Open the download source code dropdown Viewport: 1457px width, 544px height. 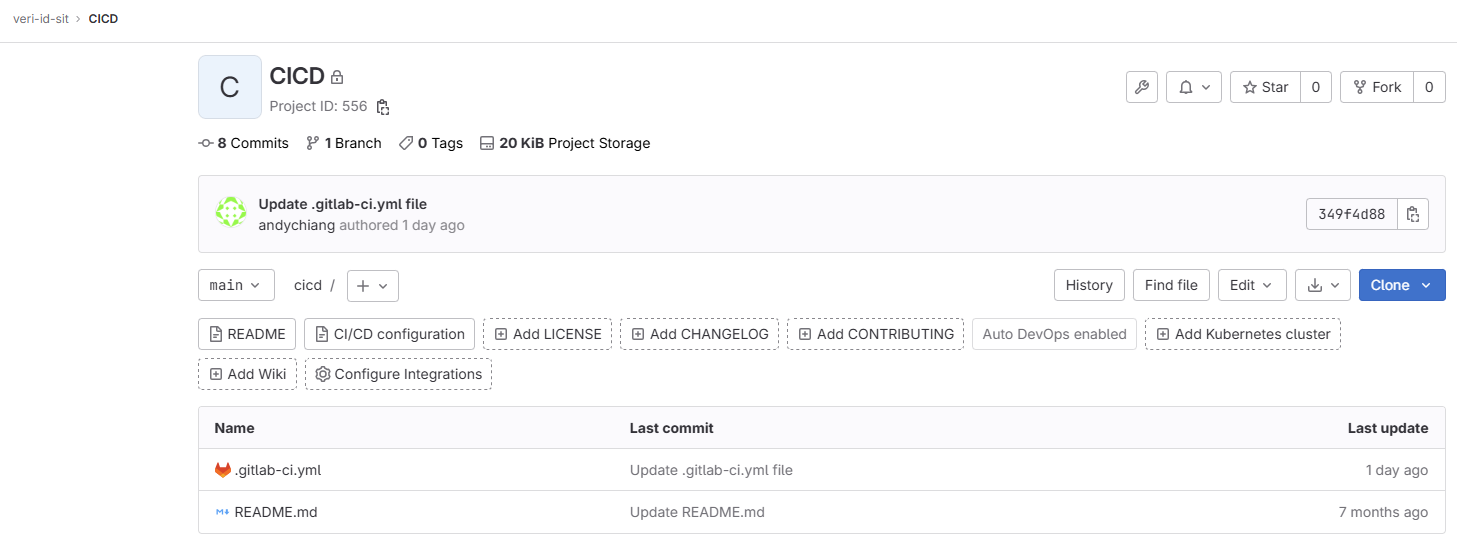1322,285
